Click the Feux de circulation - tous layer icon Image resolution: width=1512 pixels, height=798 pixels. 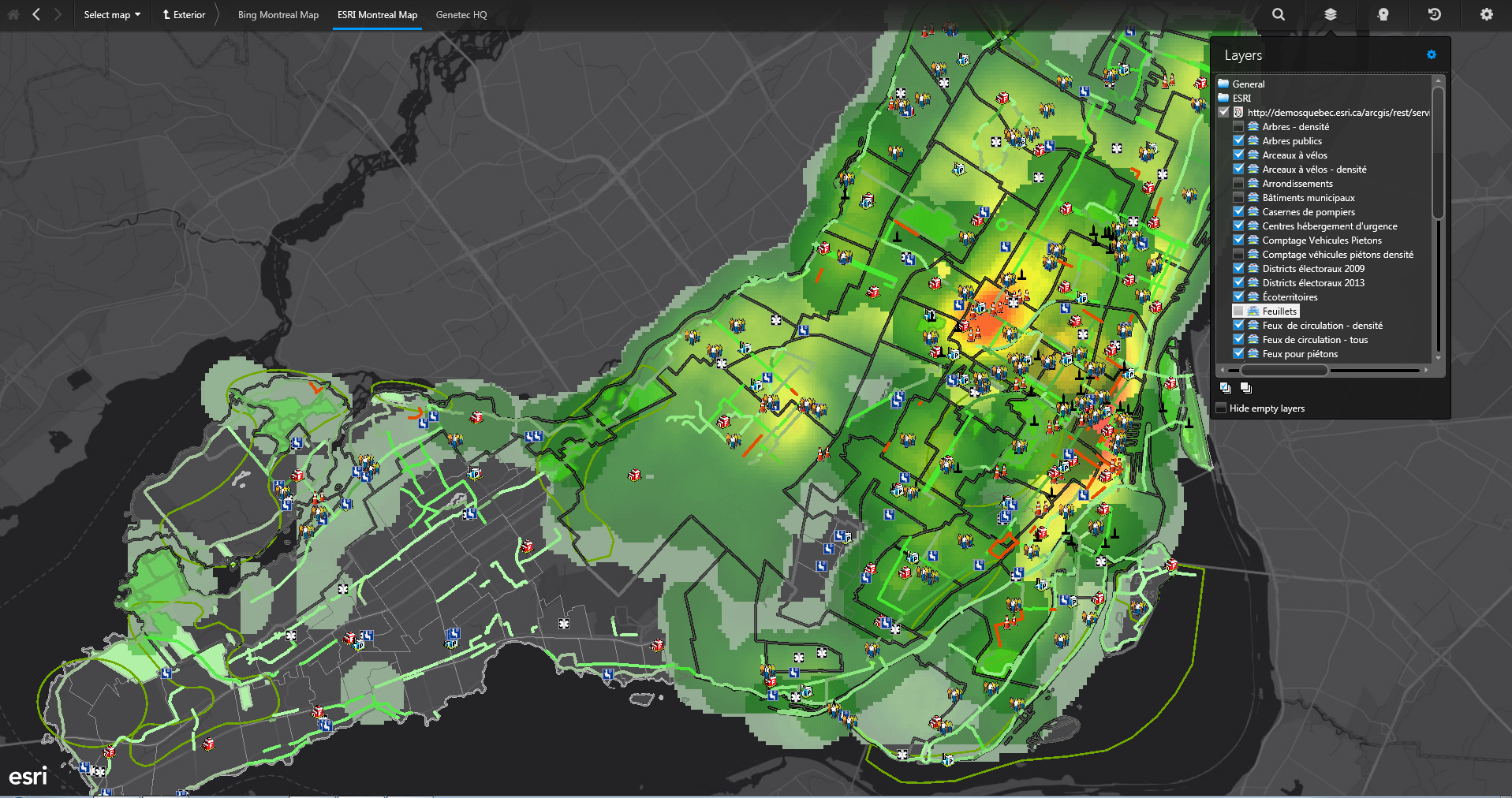pos(1253,339)
